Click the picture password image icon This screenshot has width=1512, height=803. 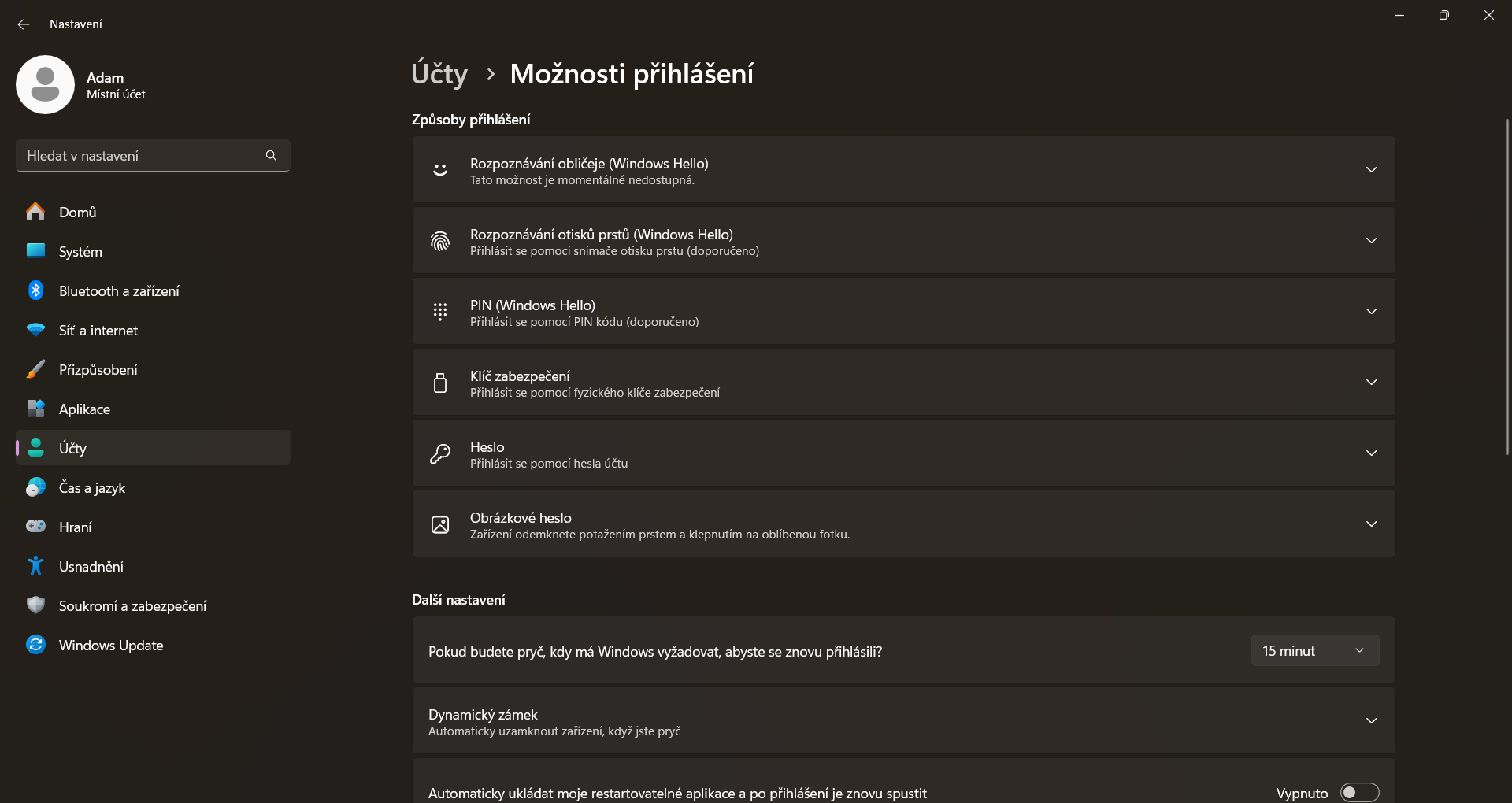click(x=440, y=524)
